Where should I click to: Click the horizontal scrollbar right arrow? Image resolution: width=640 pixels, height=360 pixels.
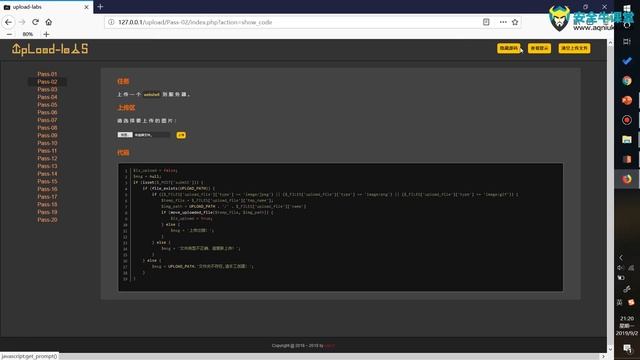click(603, 356)
